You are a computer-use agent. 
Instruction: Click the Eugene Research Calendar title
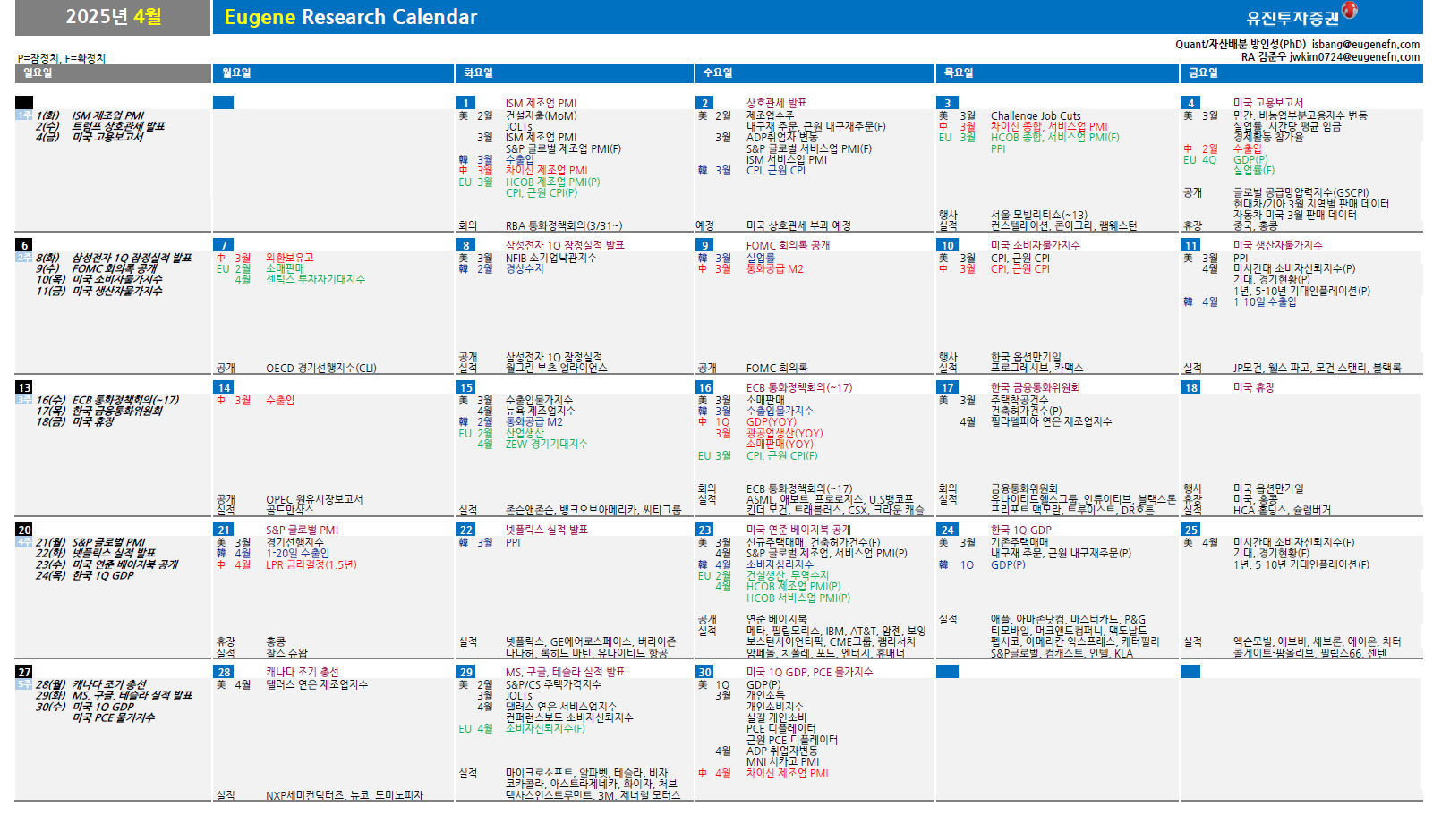pos(350,17)
